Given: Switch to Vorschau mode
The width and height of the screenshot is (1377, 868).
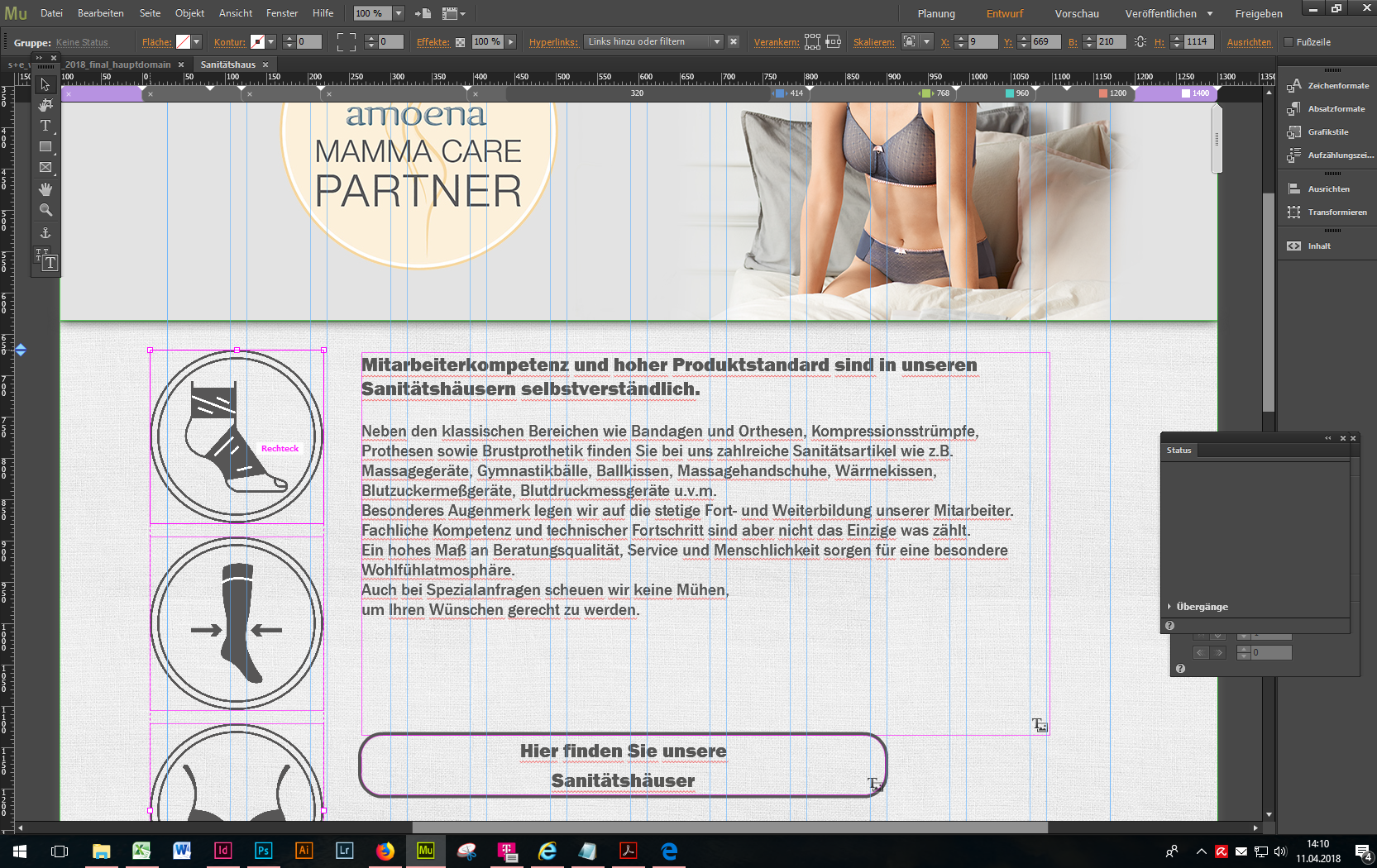Looking at the screenshot, I should tap(1077, 13).
